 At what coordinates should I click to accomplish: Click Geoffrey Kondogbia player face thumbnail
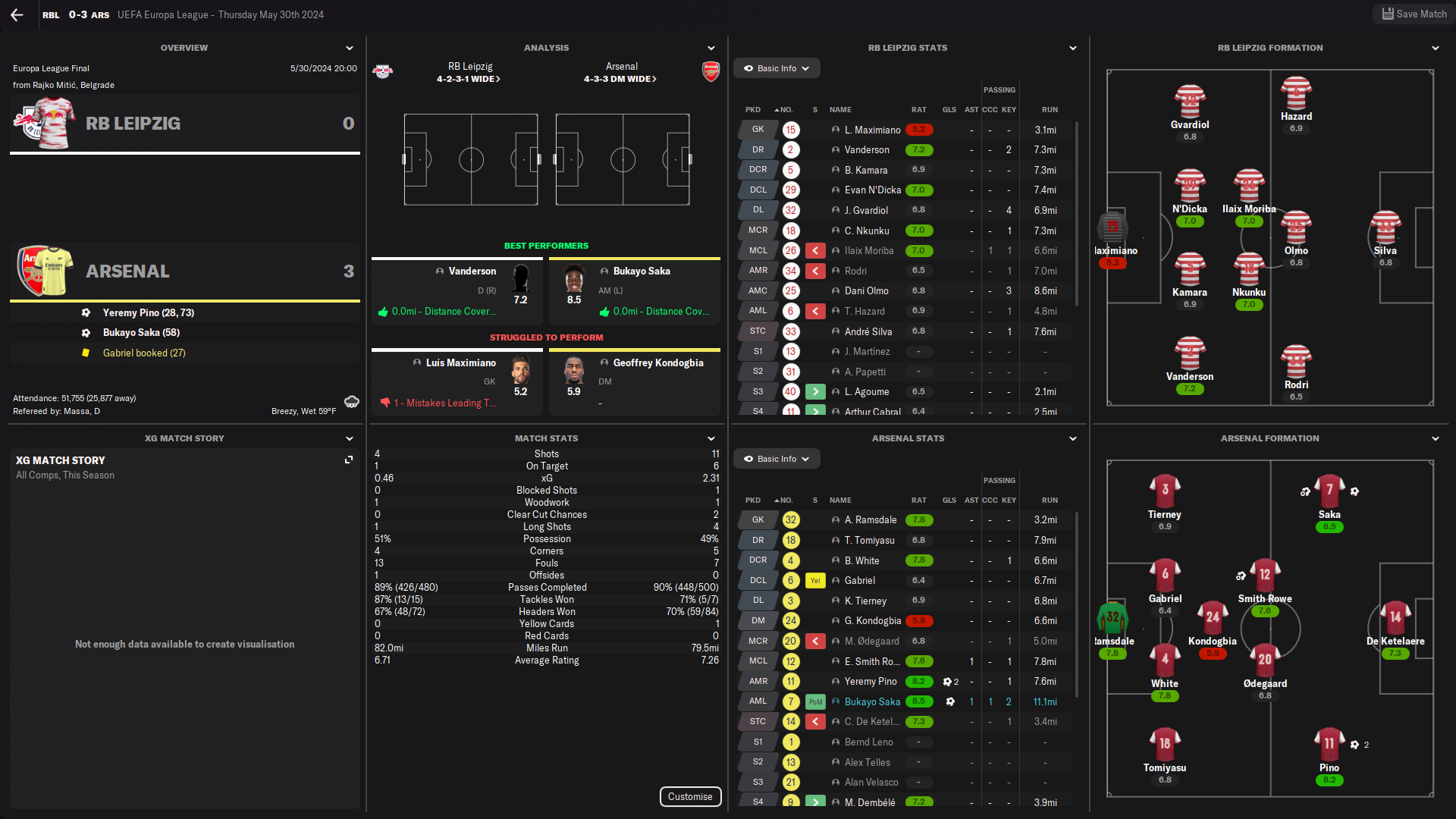[574, 370]
